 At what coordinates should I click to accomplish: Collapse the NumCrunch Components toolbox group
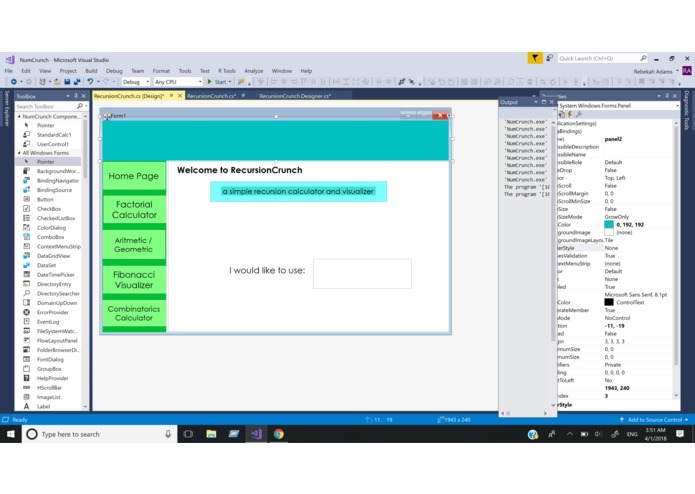pos(19,117)
